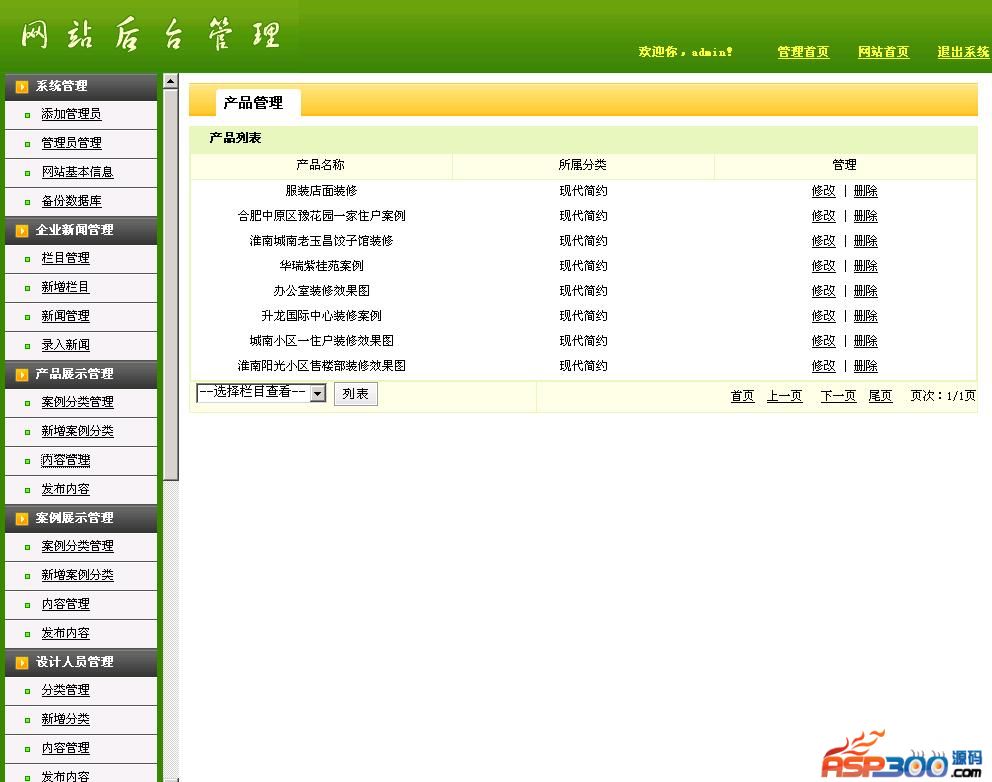Click the arrow icon beside 产品展示管理
This screenshot has height=782, width=992.
[x=22, y=375]
